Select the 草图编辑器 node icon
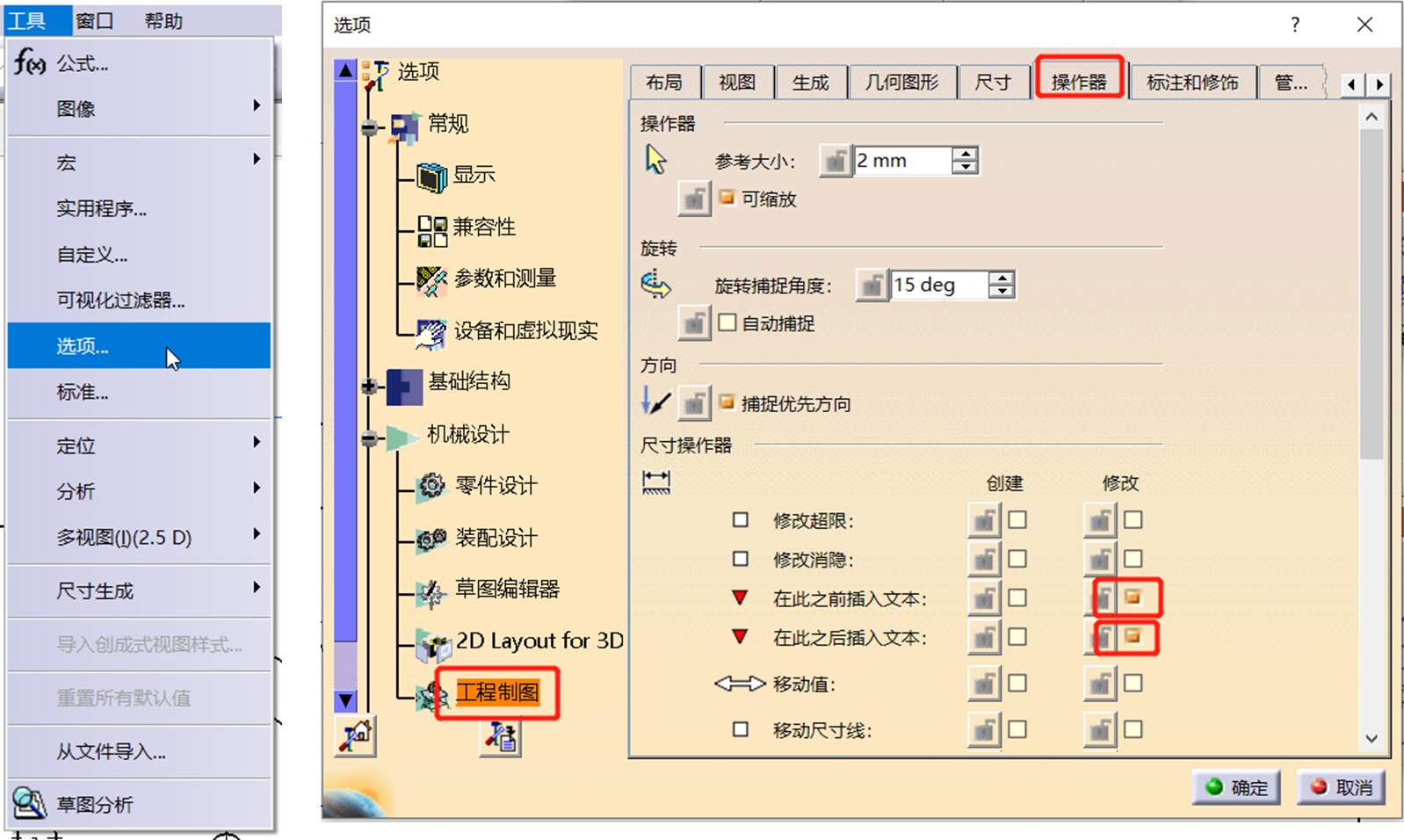1404x840 pixels. click(431, 592)
